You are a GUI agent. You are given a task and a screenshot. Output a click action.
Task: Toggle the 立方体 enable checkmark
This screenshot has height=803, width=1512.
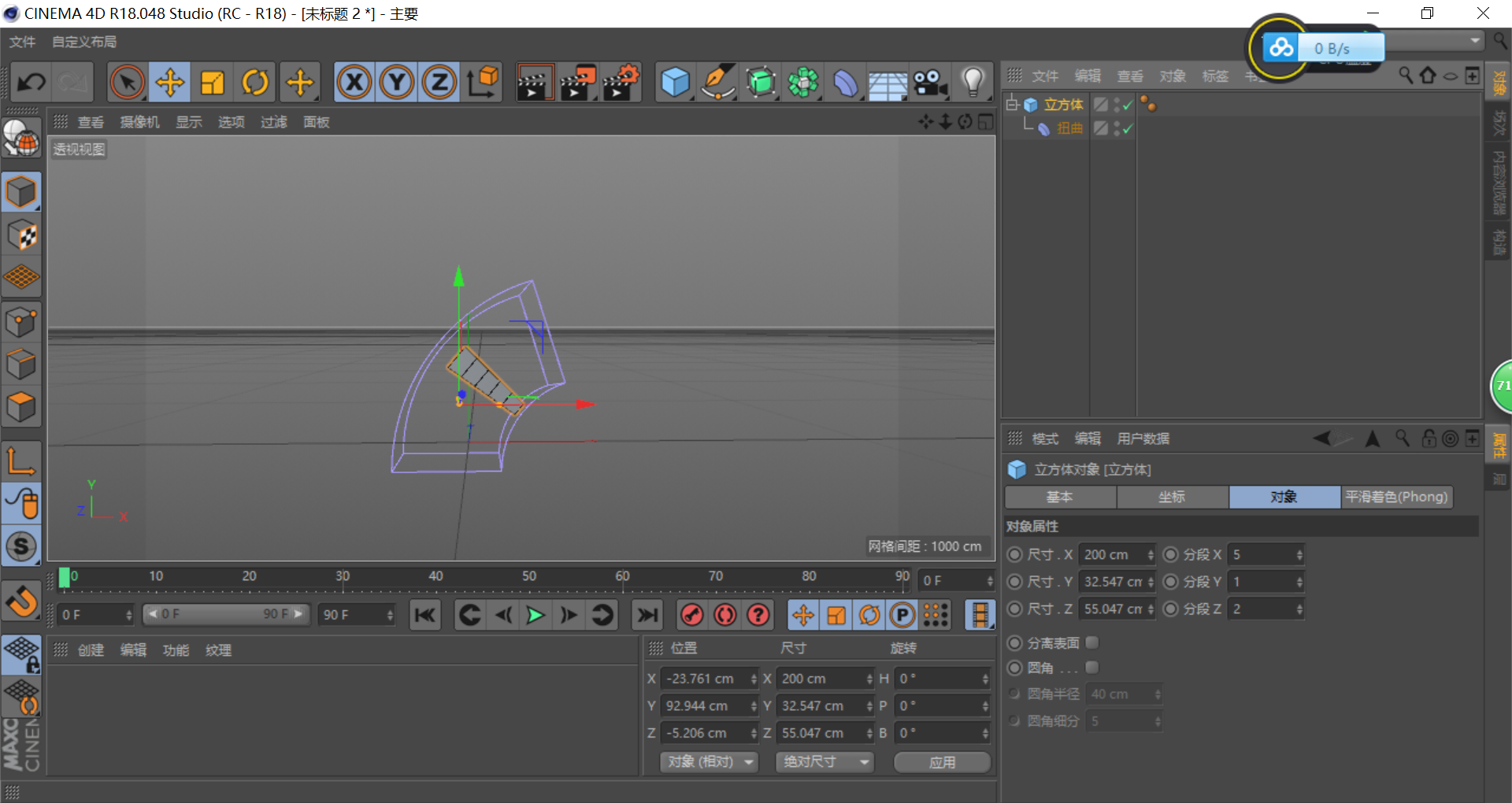1128,105
